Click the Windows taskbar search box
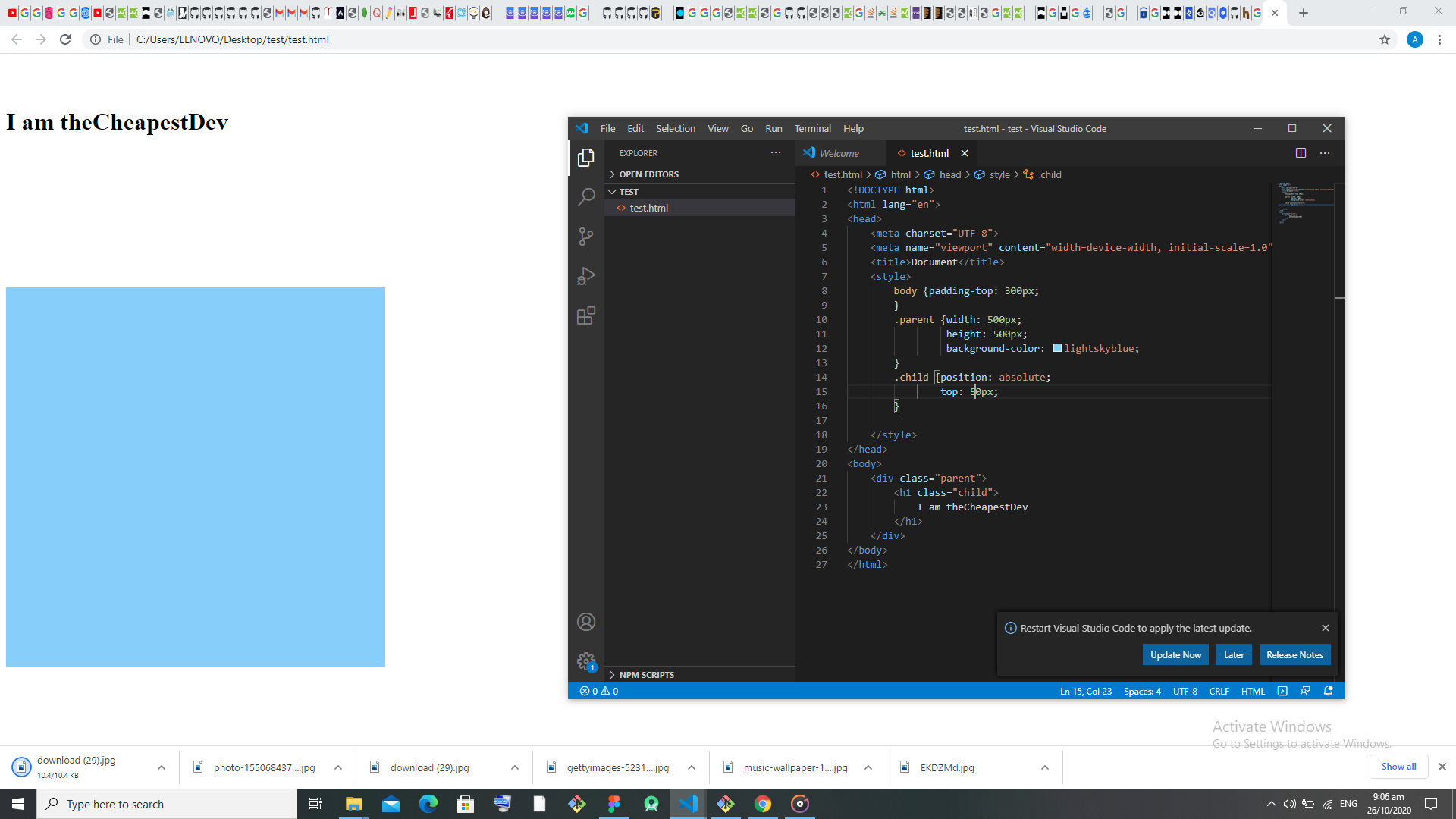Screen dimensions: 1456x819 click(x=167, y=804)
